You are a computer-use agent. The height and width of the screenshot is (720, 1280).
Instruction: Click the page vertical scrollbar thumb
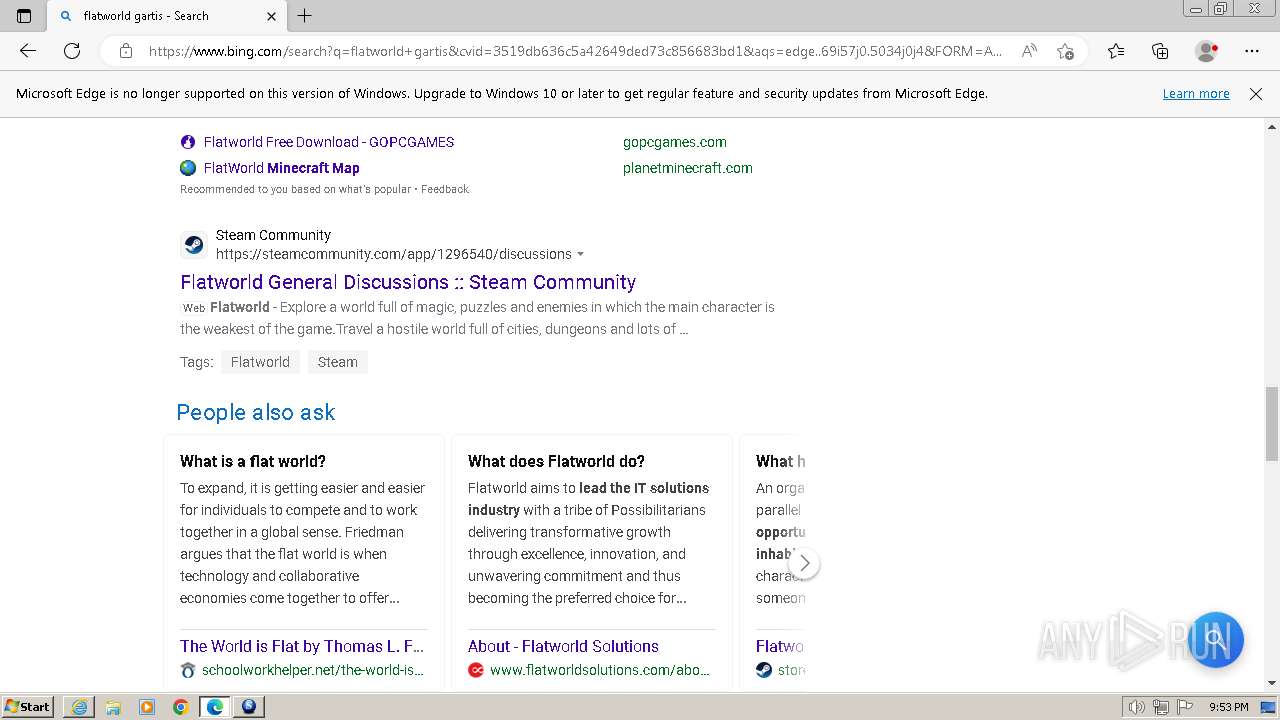[1272, 424]
